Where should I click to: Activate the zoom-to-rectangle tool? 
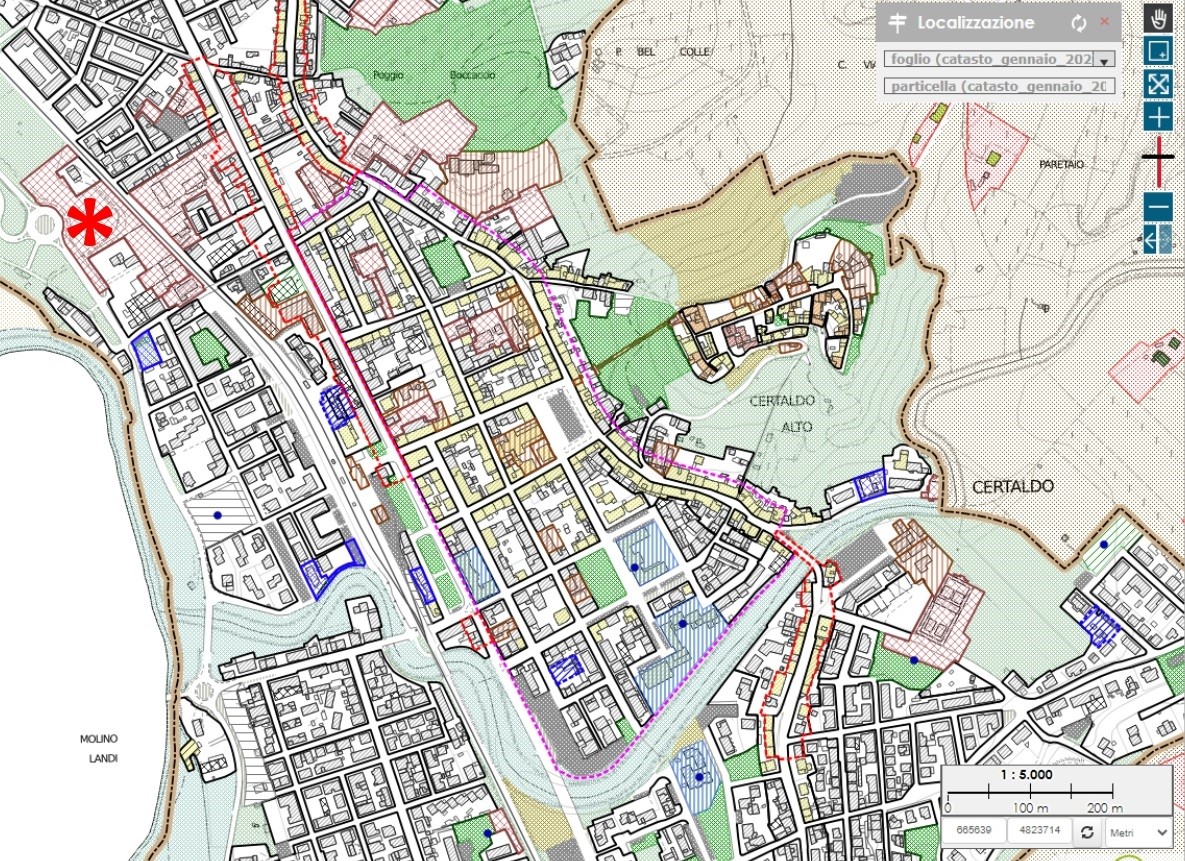point(1158,51)
